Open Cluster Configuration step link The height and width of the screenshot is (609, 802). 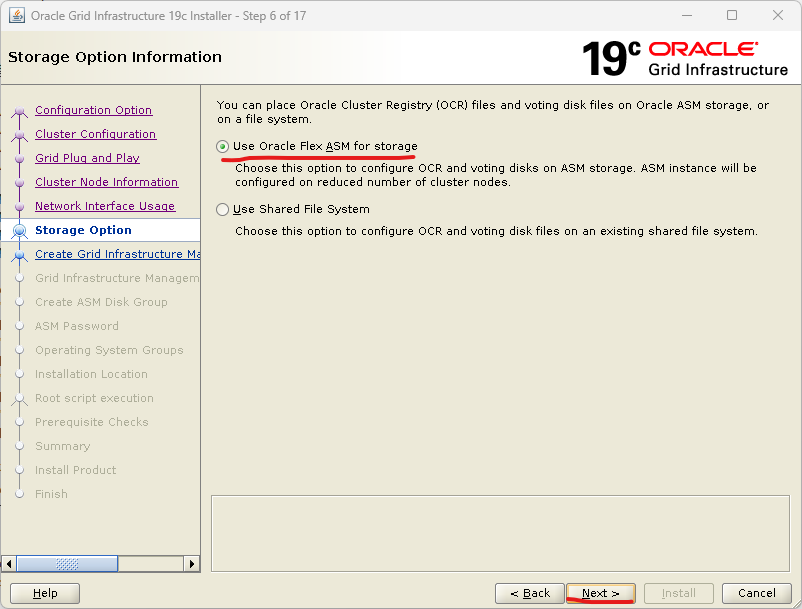tap(96, 134)
